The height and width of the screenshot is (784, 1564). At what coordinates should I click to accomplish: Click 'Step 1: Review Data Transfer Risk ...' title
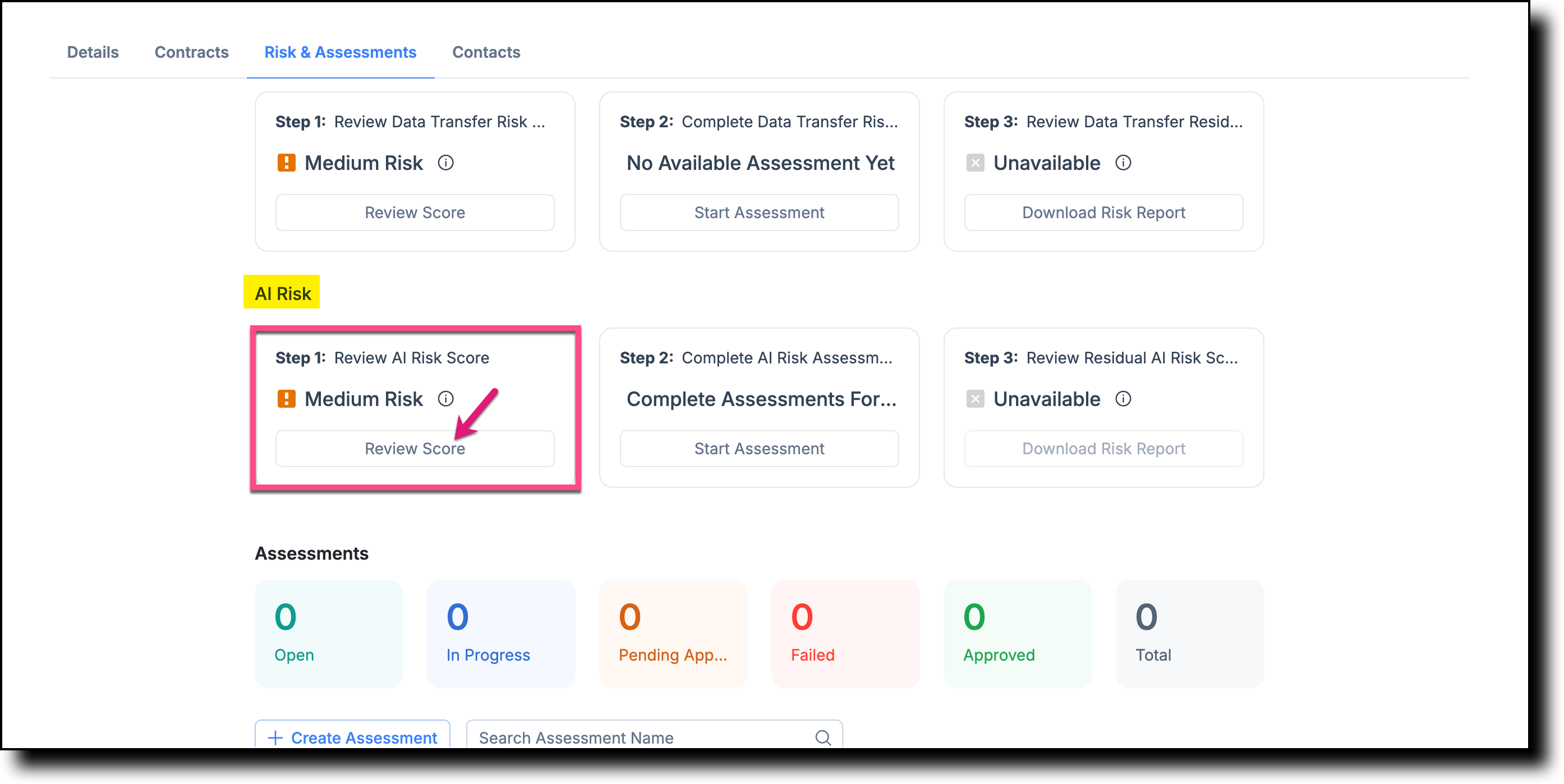(410, 121)
